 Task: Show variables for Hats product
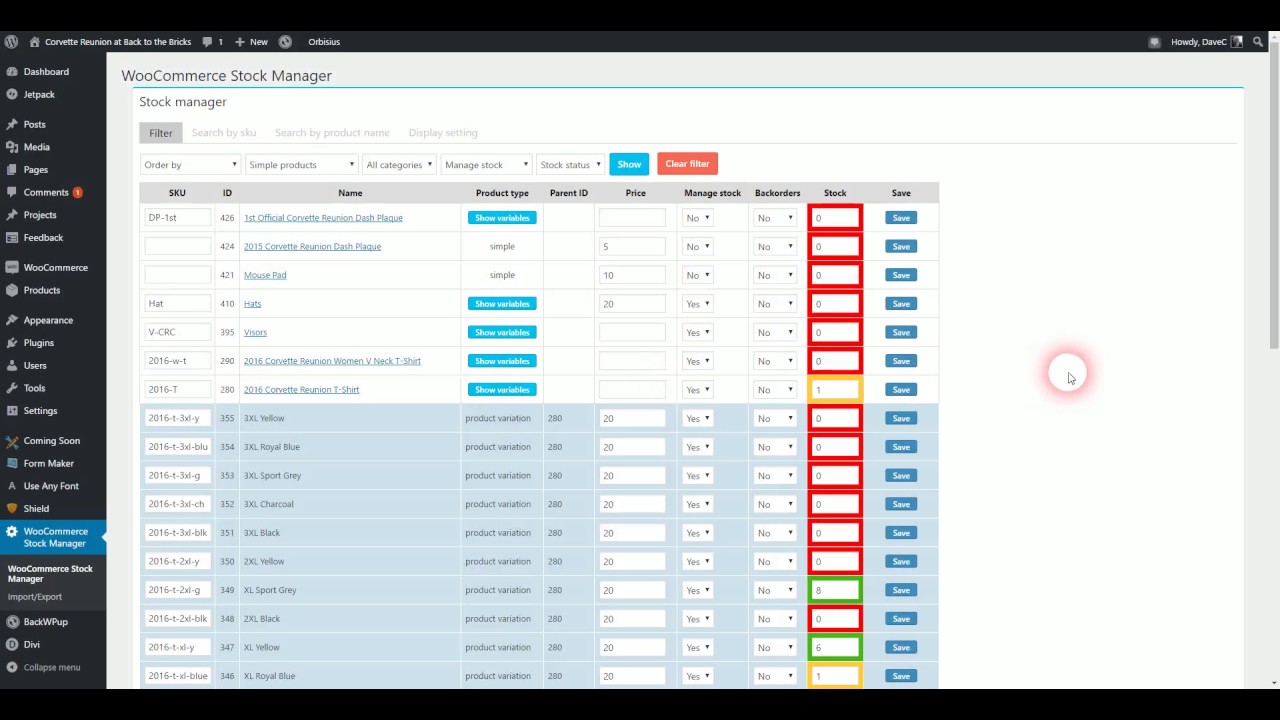click(x=502, y=304)
